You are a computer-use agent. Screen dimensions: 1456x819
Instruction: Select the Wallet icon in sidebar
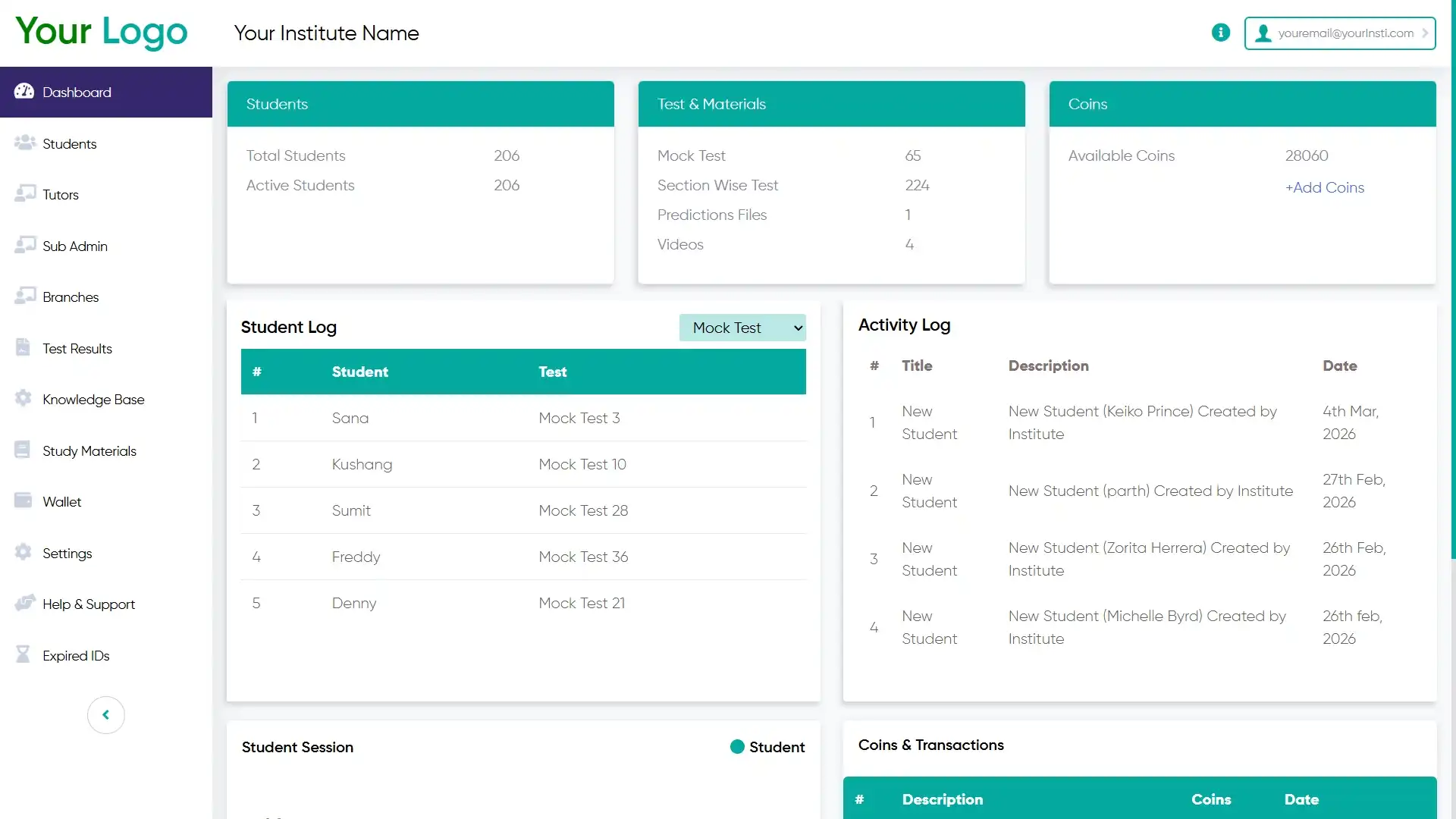pyautogui.click(x=23, y=500)
